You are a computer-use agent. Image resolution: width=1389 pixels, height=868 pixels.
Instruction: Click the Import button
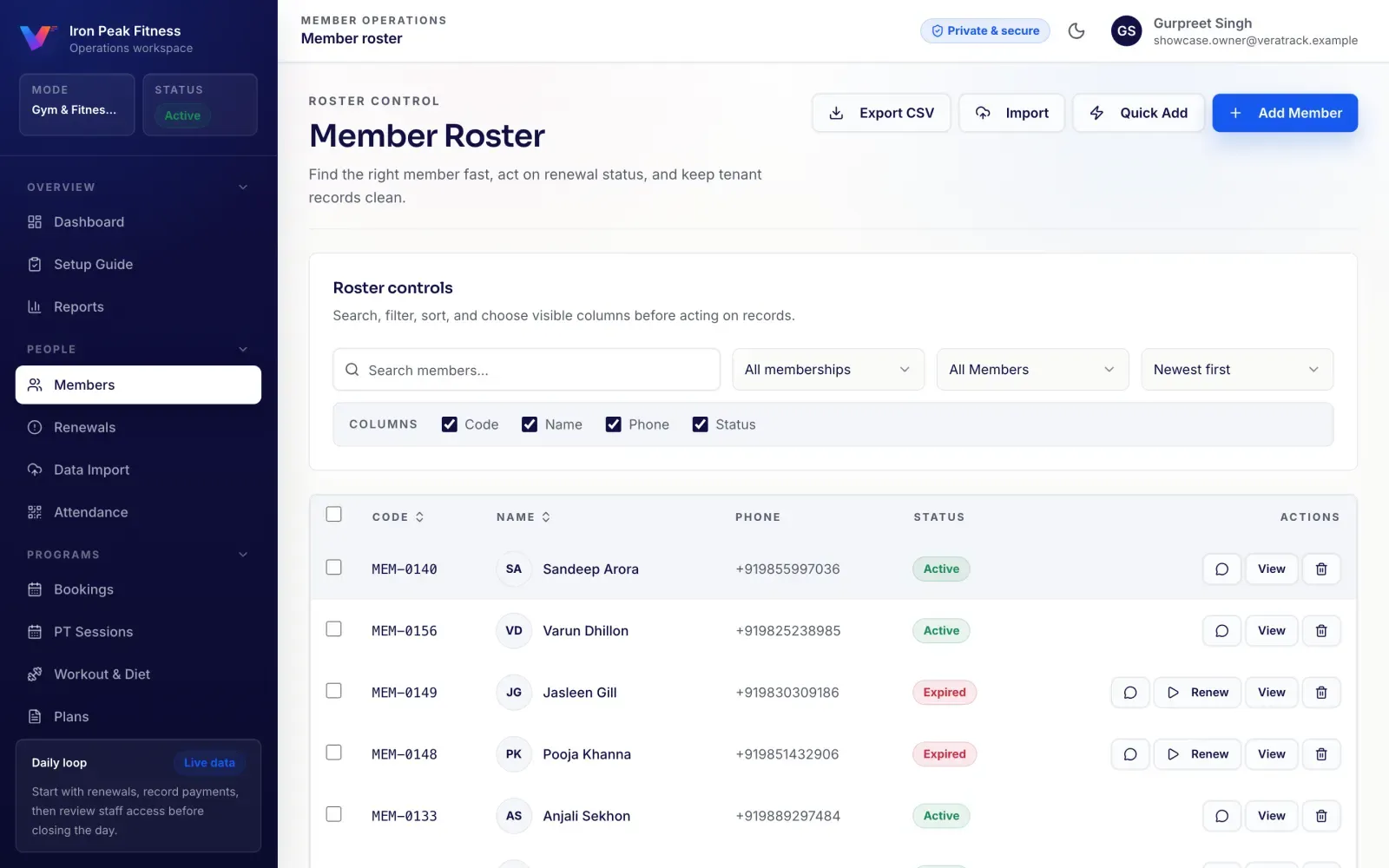(1011, 113)
